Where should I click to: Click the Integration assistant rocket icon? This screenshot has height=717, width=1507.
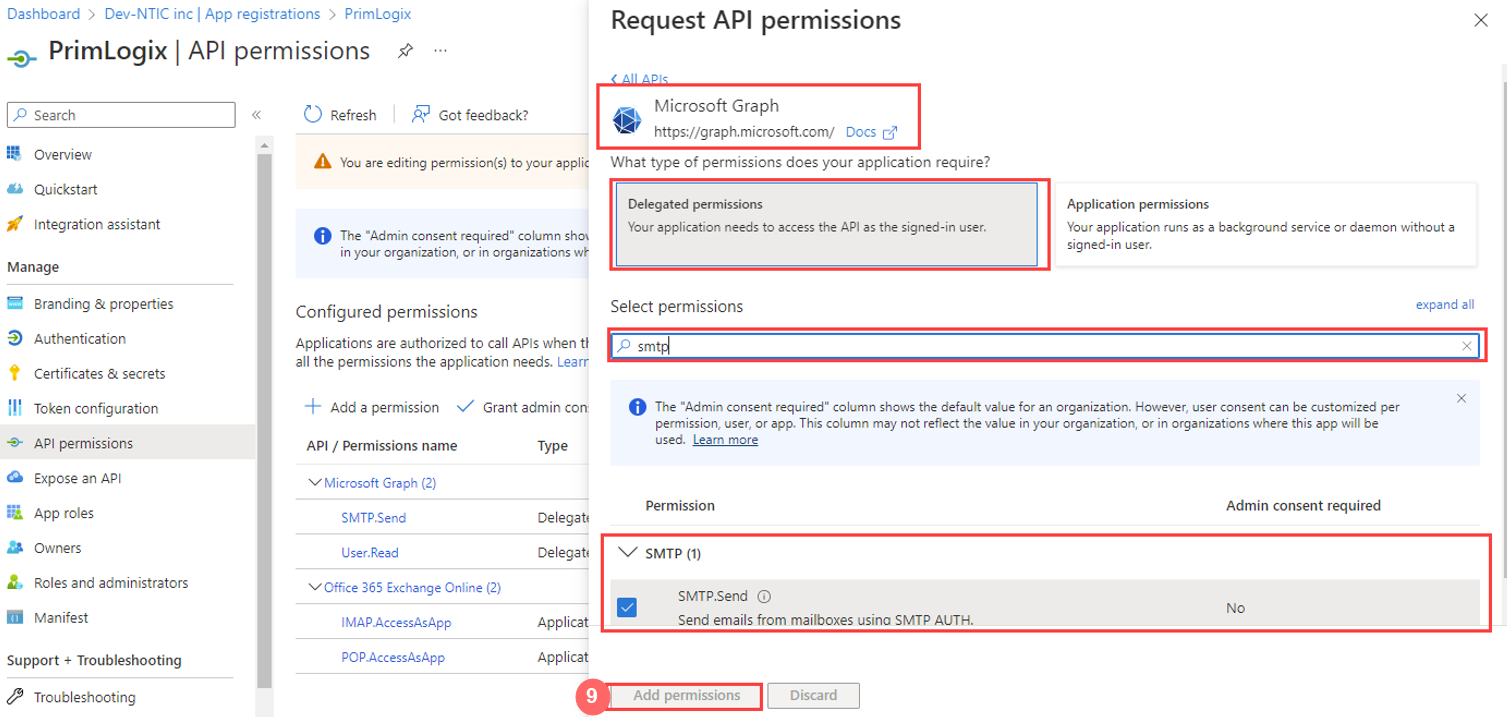15,224
